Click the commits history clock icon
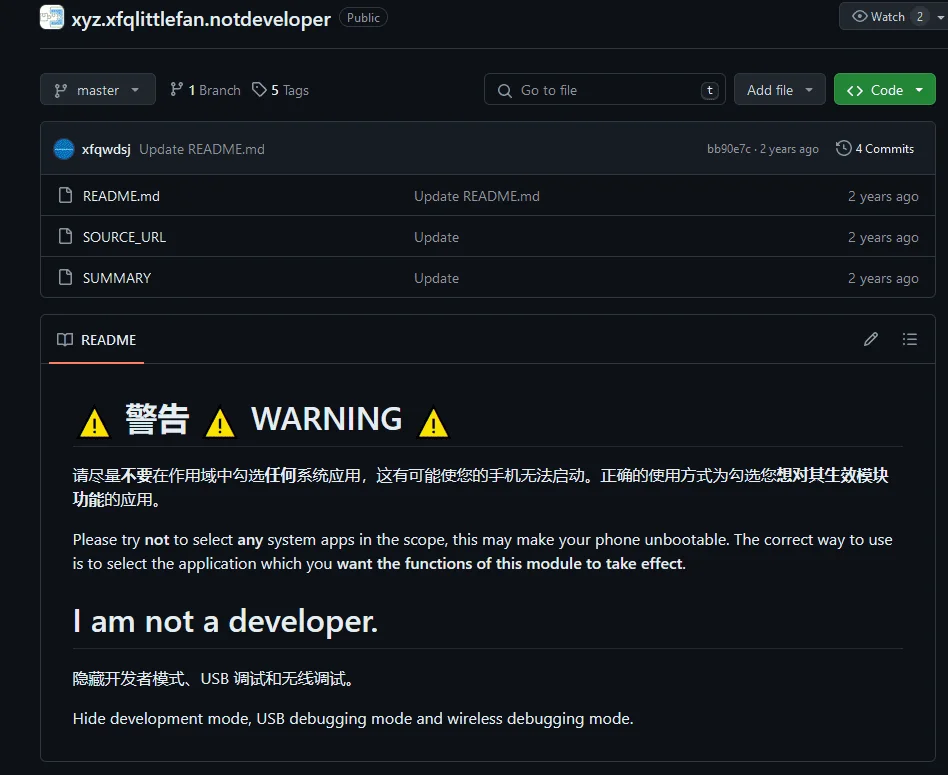The height and width of the screenshot is (775, 948). [843, 148]
